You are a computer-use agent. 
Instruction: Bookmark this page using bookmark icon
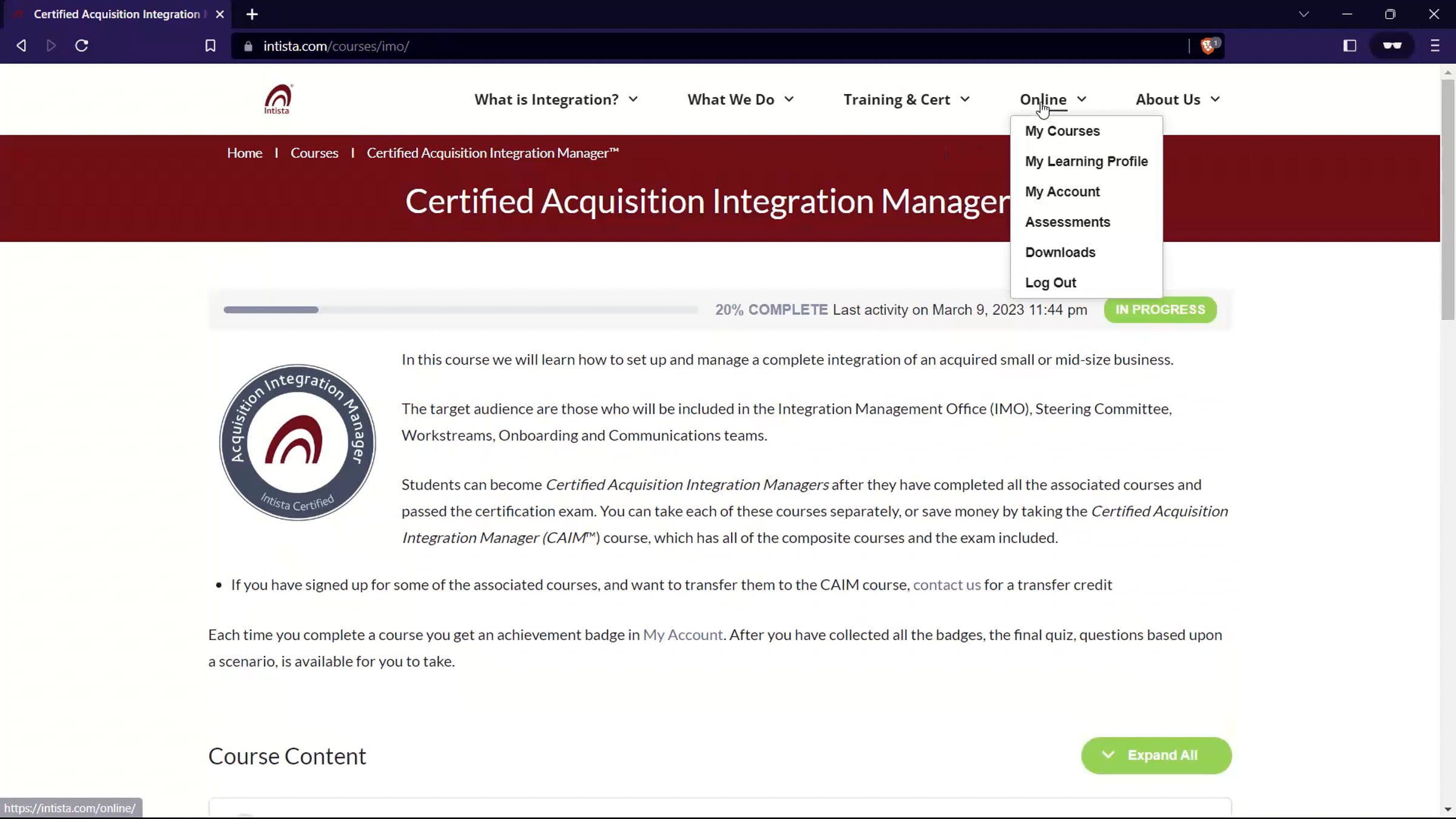210,45
